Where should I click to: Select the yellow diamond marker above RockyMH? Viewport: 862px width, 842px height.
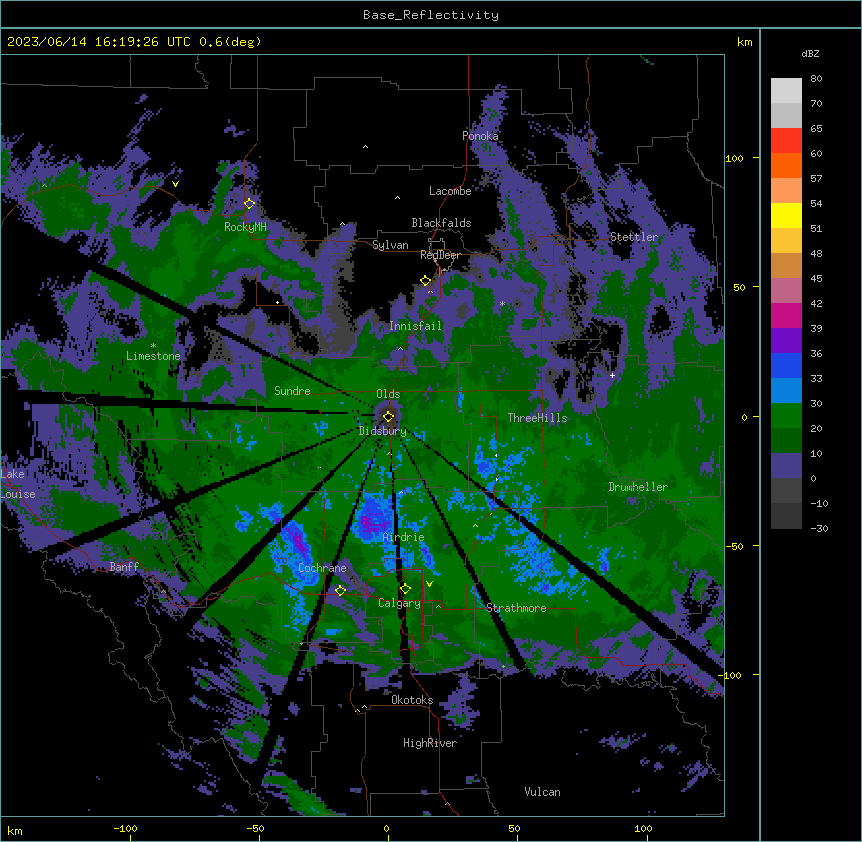click(x=249, y=203)
